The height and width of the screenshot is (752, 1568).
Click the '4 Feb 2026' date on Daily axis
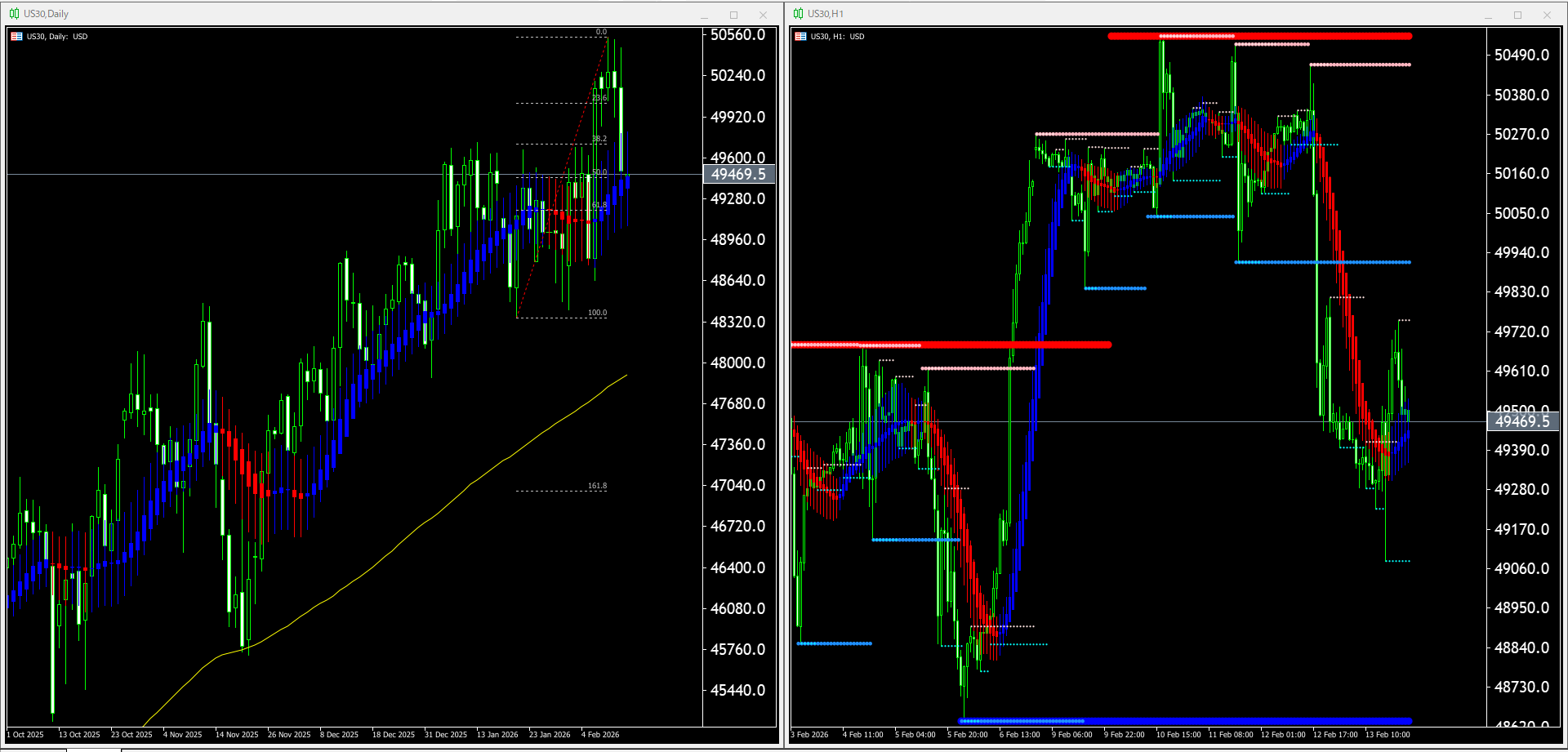(x=600, y=735)
